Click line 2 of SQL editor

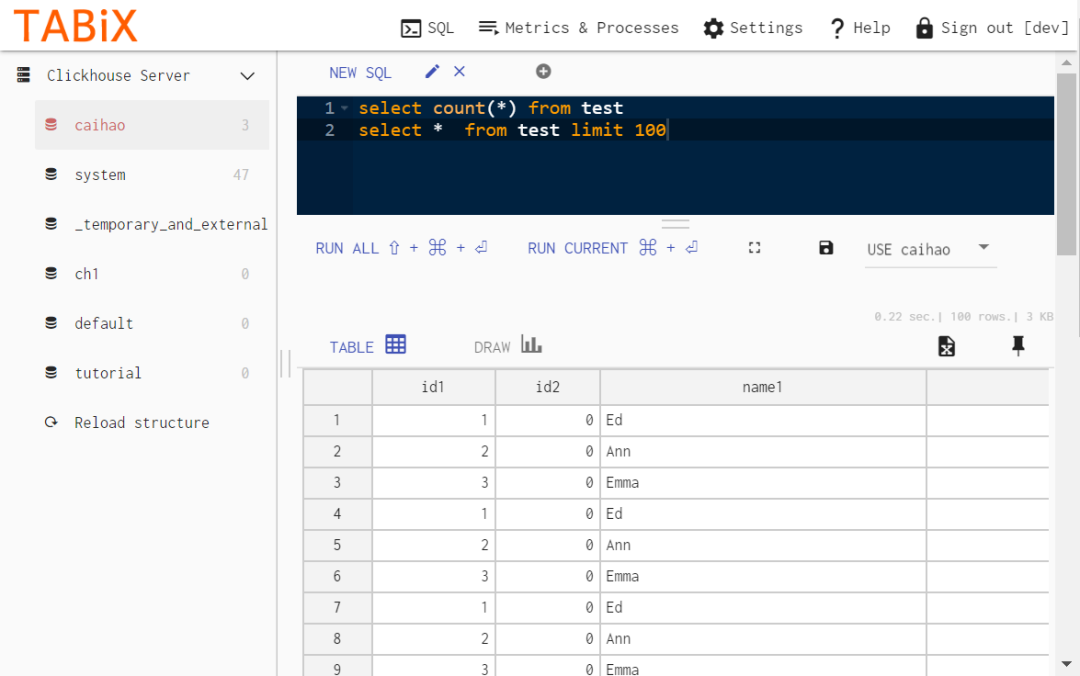click(675, 130)
